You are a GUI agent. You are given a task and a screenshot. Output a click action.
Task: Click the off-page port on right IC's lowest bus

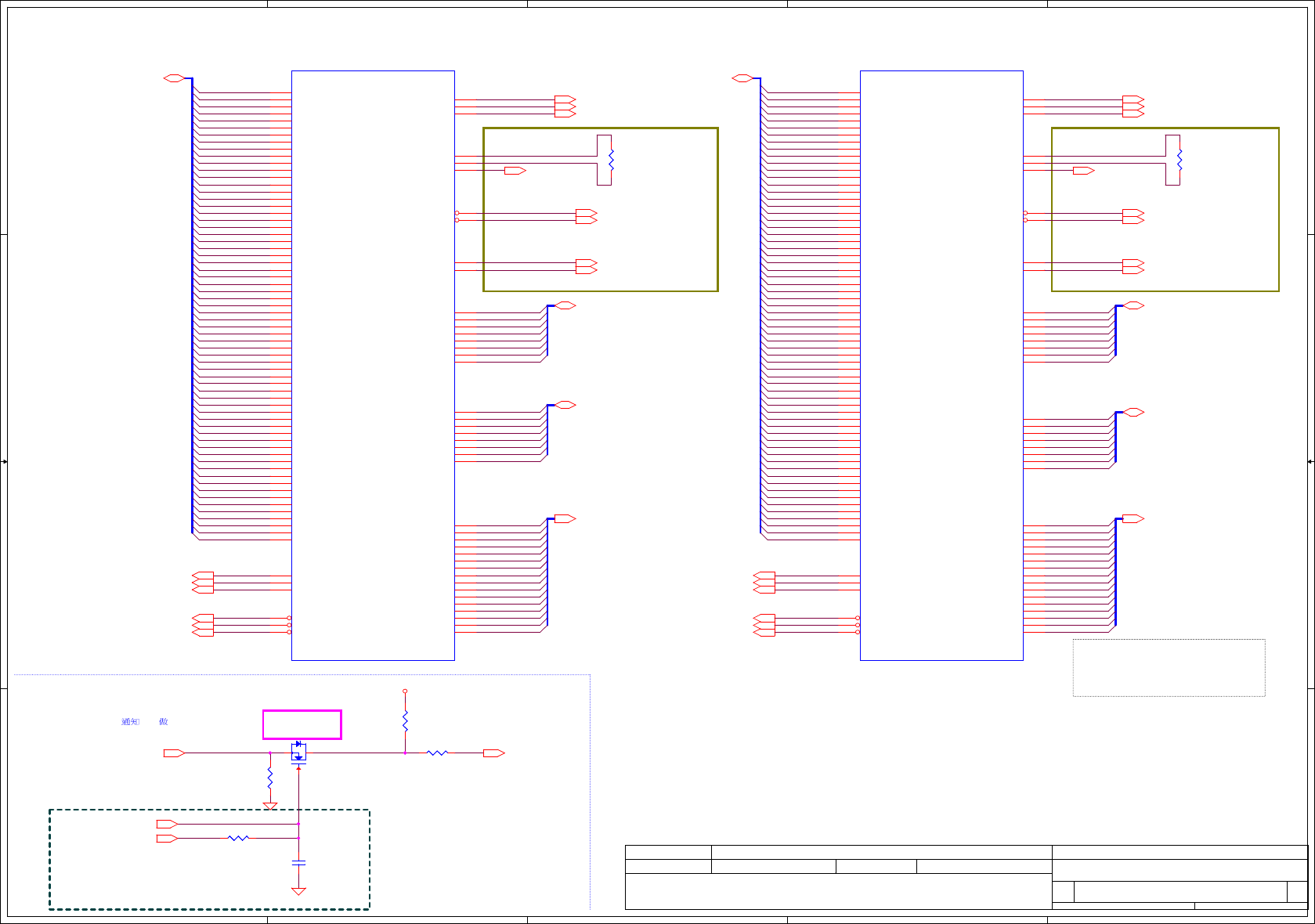(x=1134, y=518)
